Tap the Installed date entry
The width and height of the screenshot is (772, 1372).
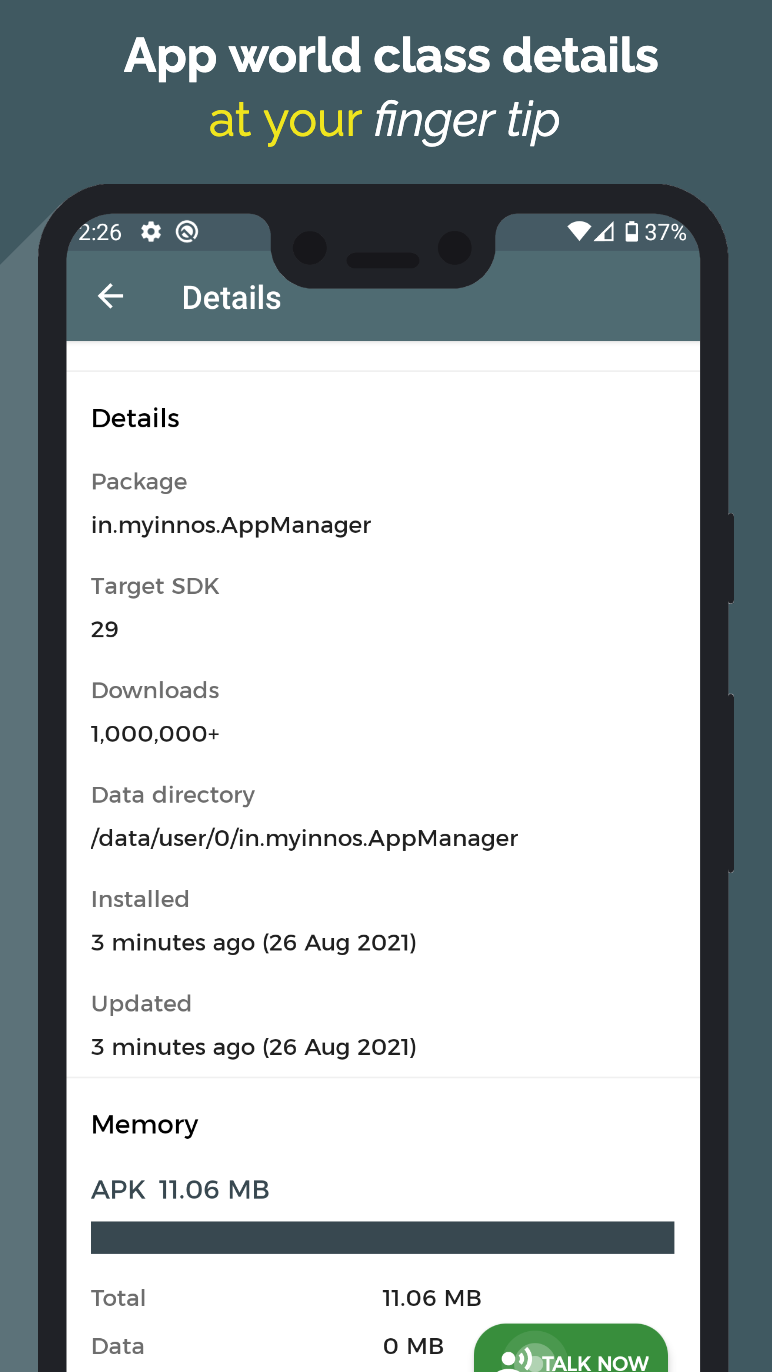pos(253,942)
